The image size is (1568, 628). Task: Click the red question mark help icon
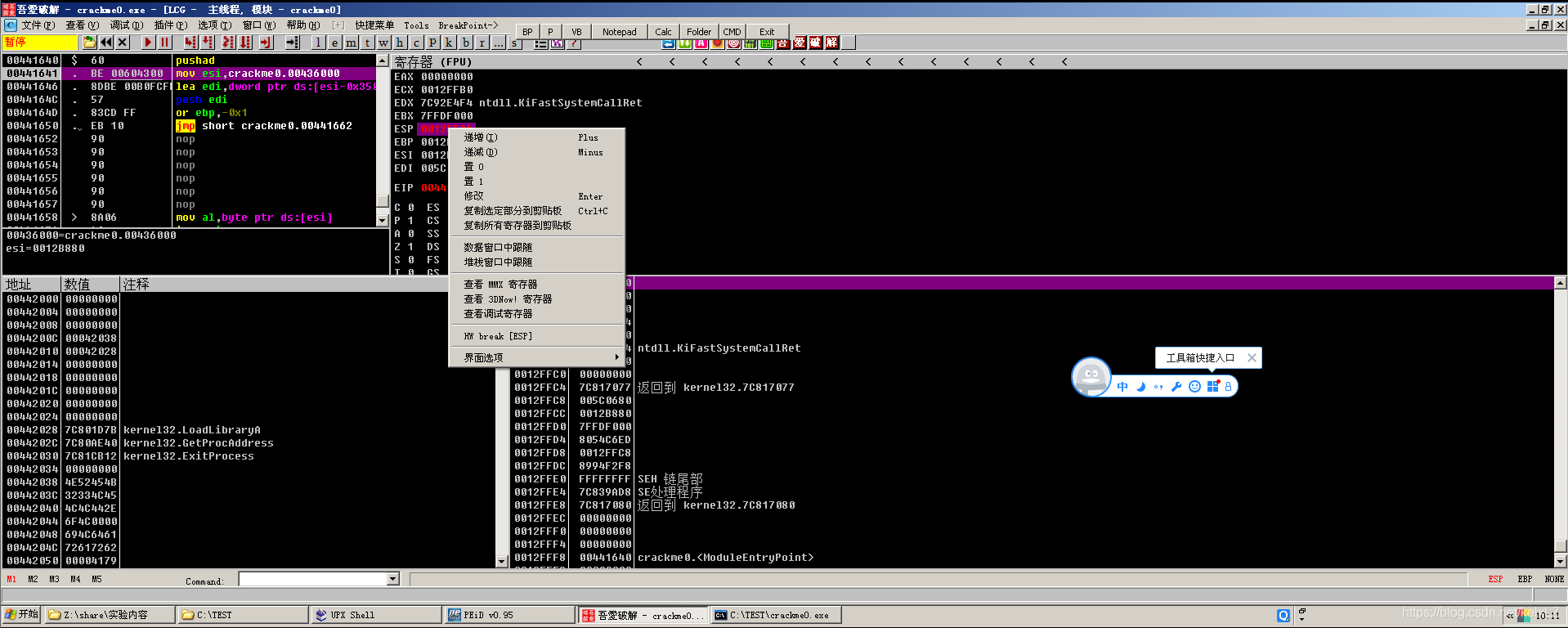coord(574,43)
